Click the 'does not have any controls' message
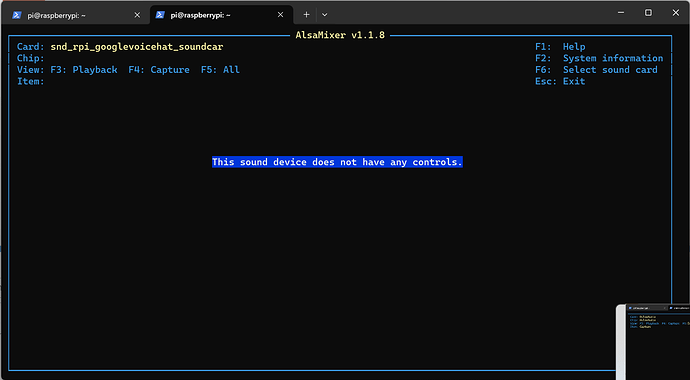Image resolution: width=690 pixels, height=380 pixels. click(x=337, y=162)
